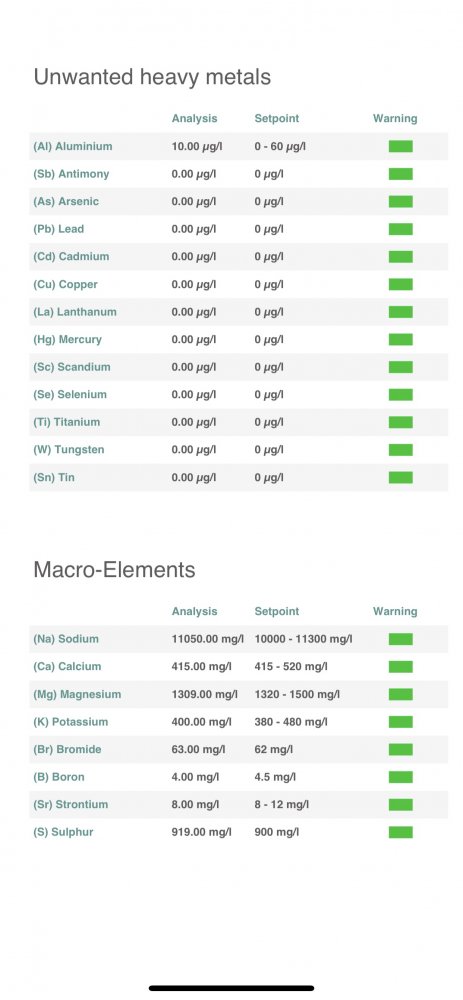The image size is (463, 1000).
Task: Click the Unwanted heavy metals section heading
Action: 152,78
